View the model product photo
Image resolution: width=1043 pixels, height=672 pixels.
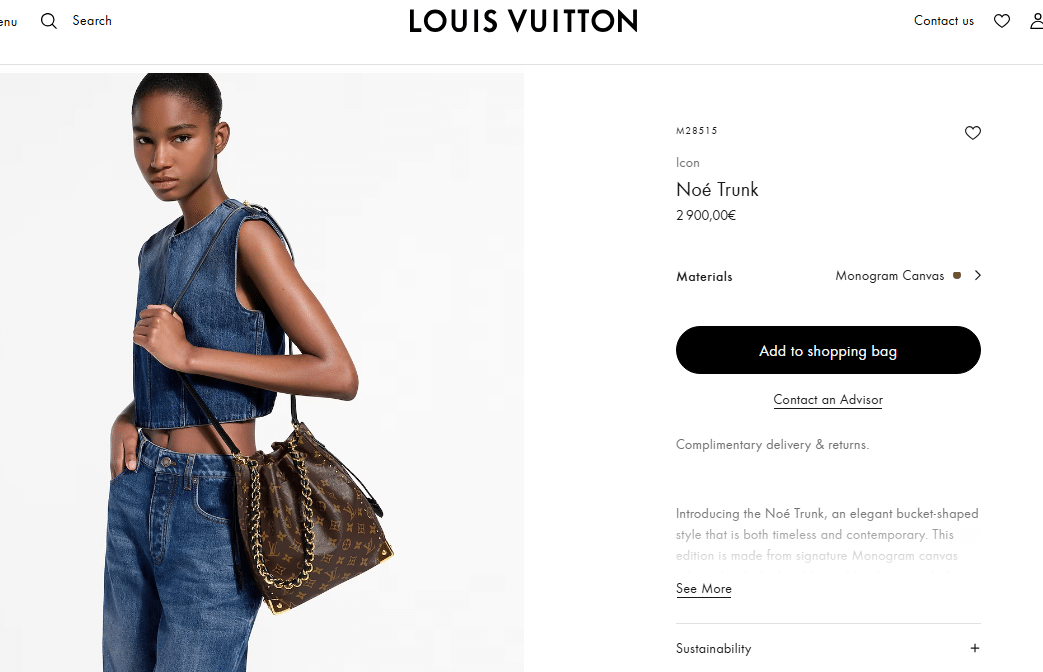pyautogui.click(x=261, y=373)
